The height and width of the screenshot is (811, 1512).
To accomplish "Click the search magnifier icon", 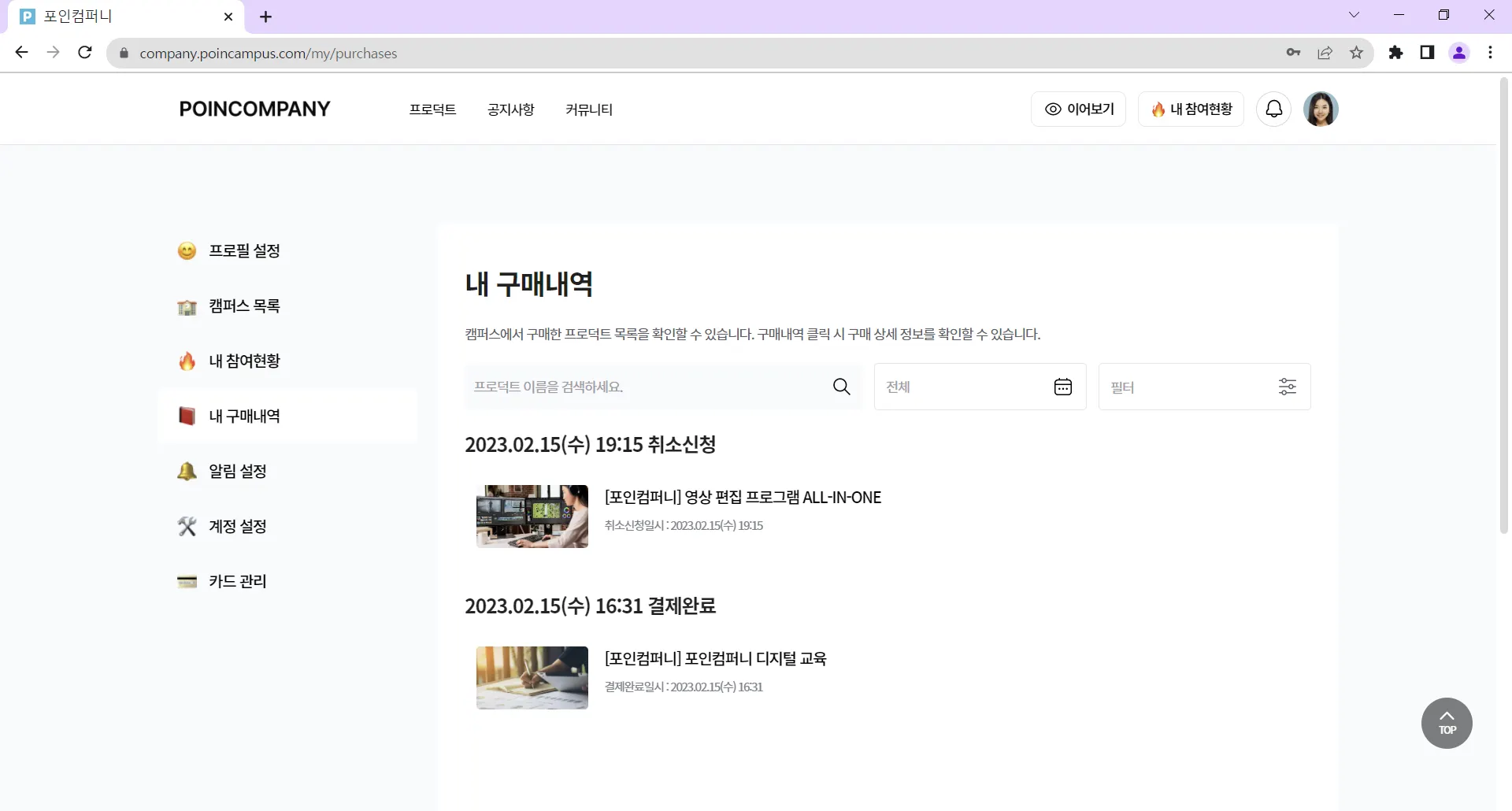I will pos(841,387).
